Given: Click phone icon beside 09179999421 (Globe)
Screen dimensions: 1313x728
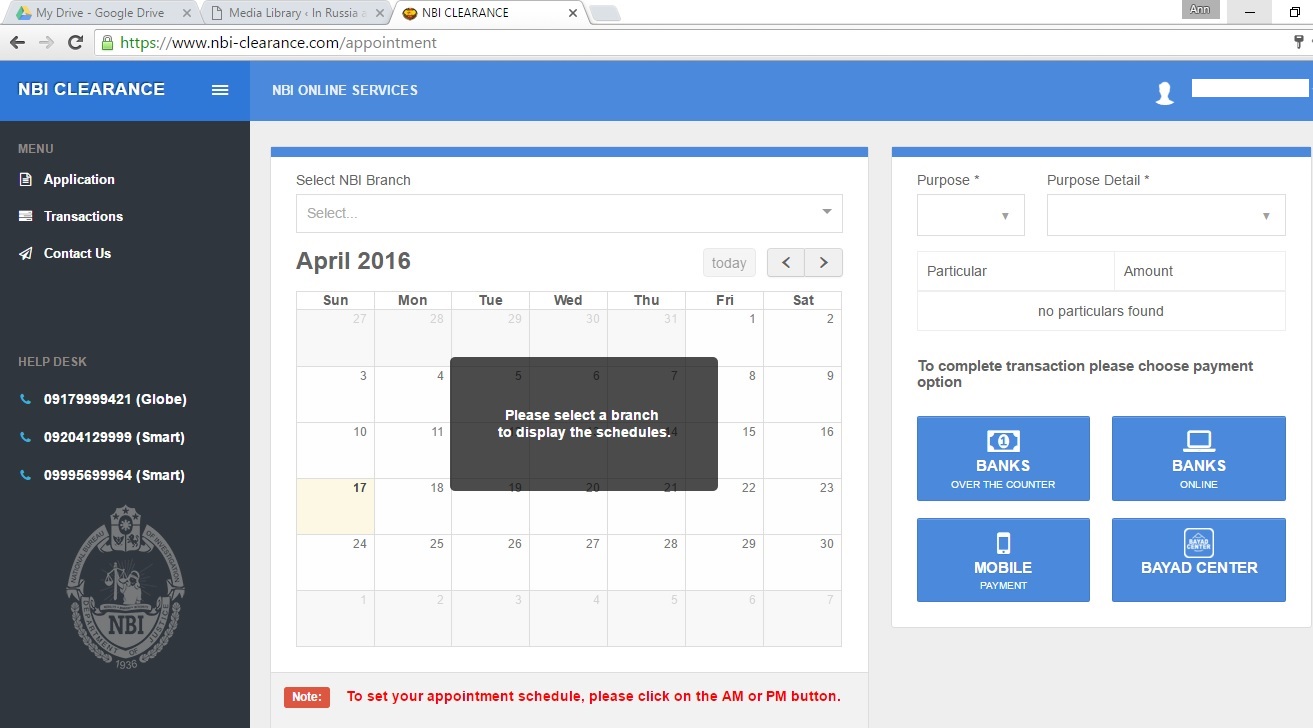Looking at the screenshot, I should tap(26, 400).
